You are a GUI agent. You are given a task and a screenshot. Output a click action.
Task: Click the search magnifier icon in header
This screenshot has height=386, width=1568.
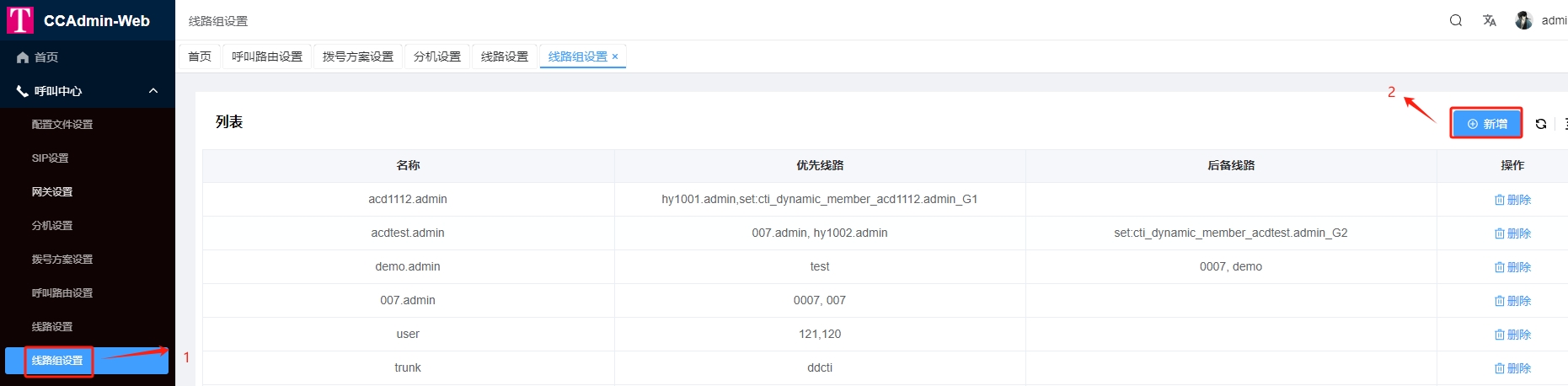point(1455,20)
